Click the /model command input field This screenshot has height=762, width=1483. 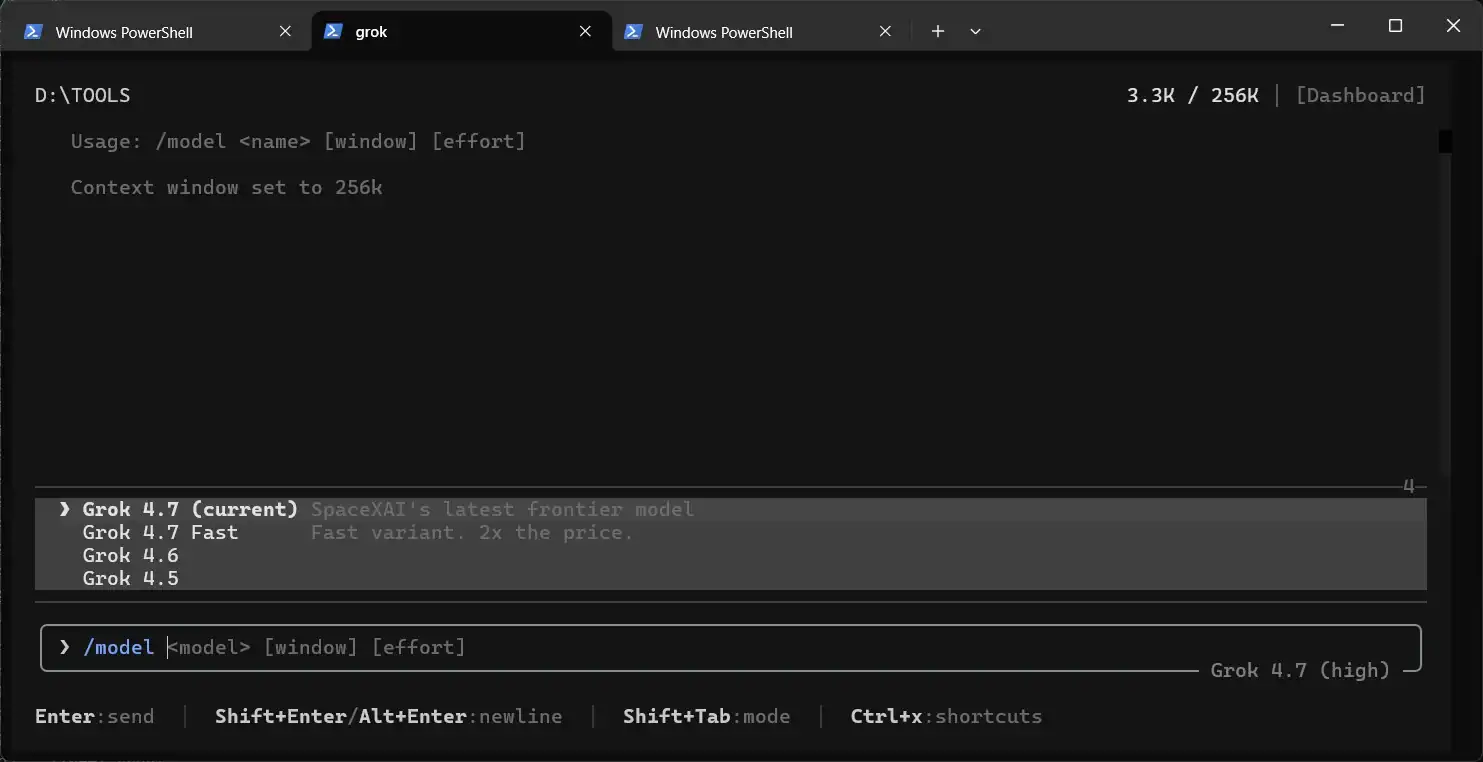click(730, 647)
